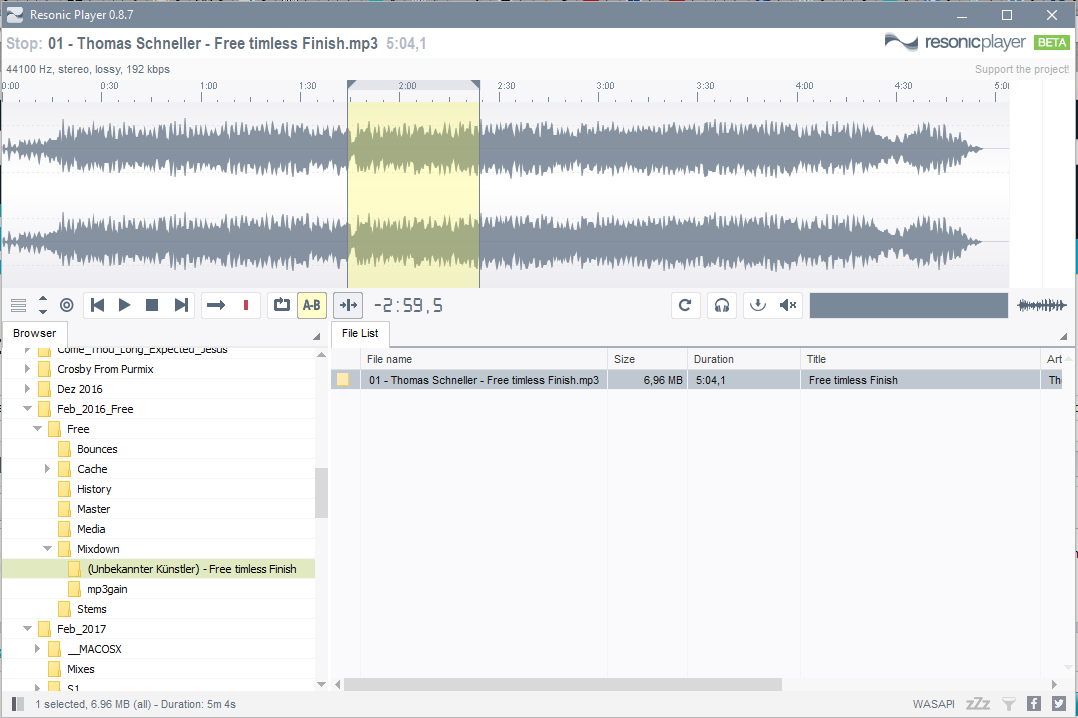Switch to the File List tab
Image resolution: width=1078 pixels, height=718 pixels.
coord(360,334)
